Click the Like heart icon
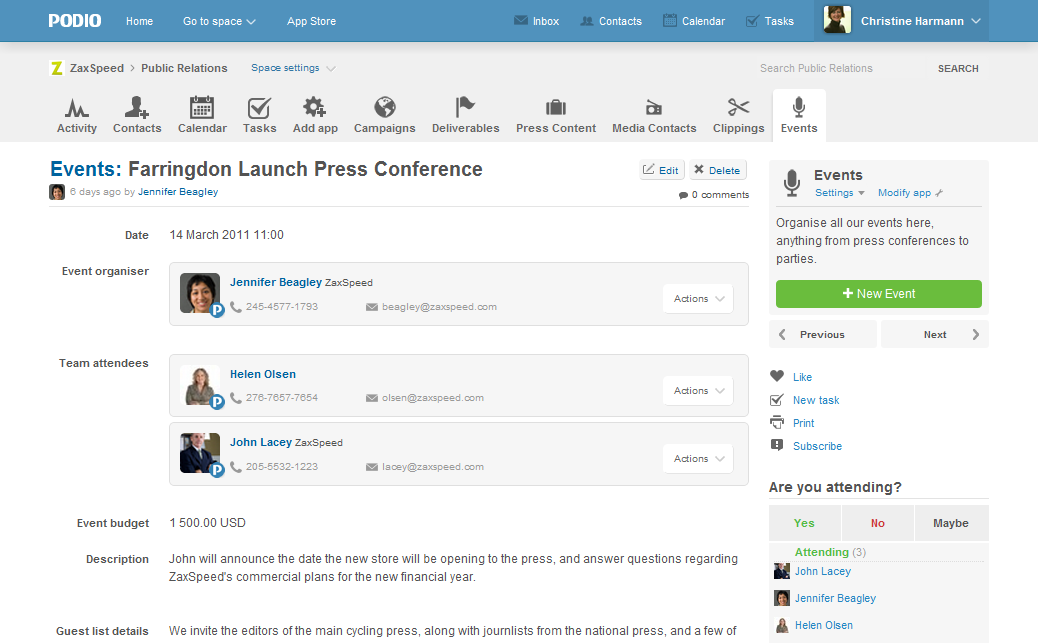 tap(777, 377)
